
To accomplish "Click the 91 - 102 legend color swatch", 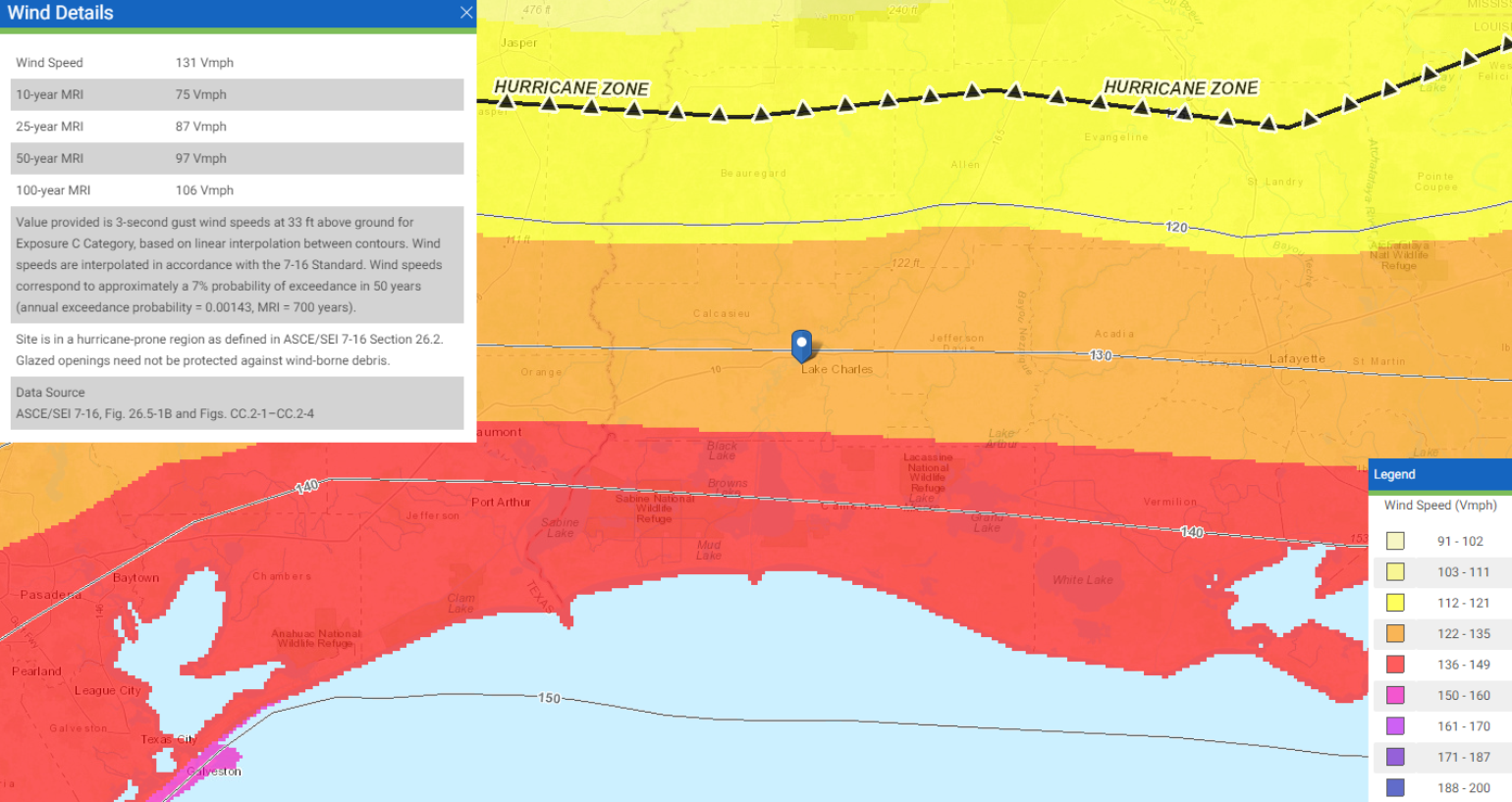I will click(x=1395, y=541).
